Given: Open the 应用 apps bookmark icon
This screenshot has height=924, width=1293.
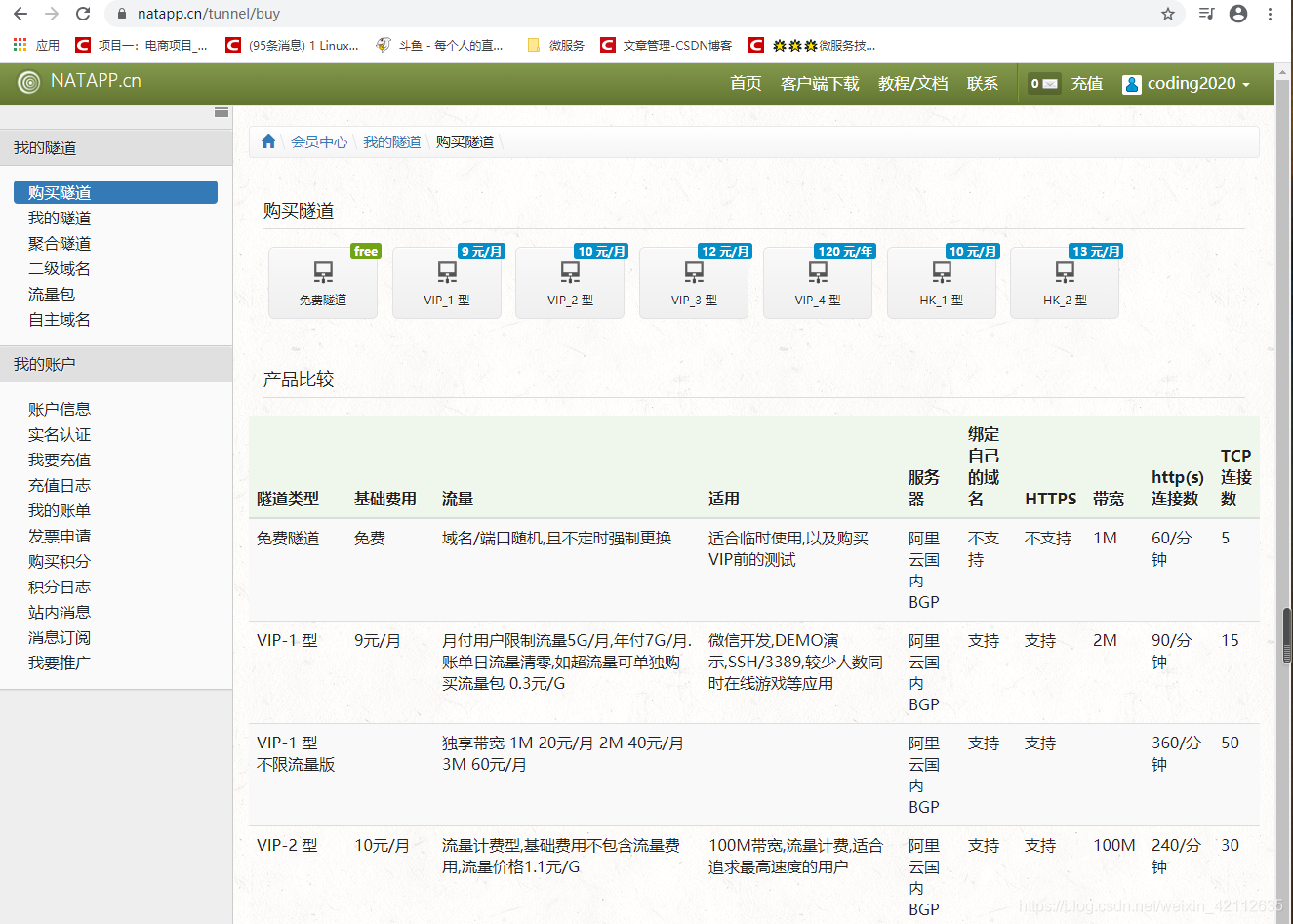Looking at the screenshot, I should pos(36,45).
